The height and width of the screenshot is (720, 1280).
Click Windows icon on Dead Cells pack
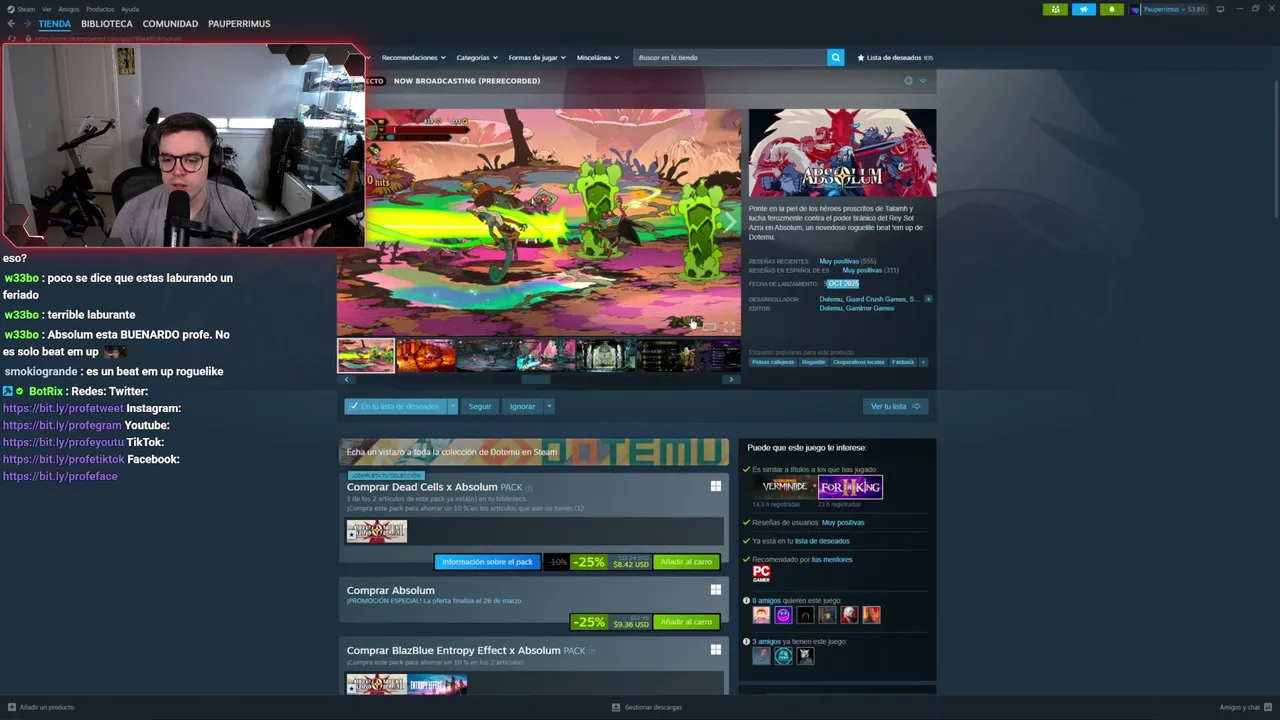[x=716, y=486]
